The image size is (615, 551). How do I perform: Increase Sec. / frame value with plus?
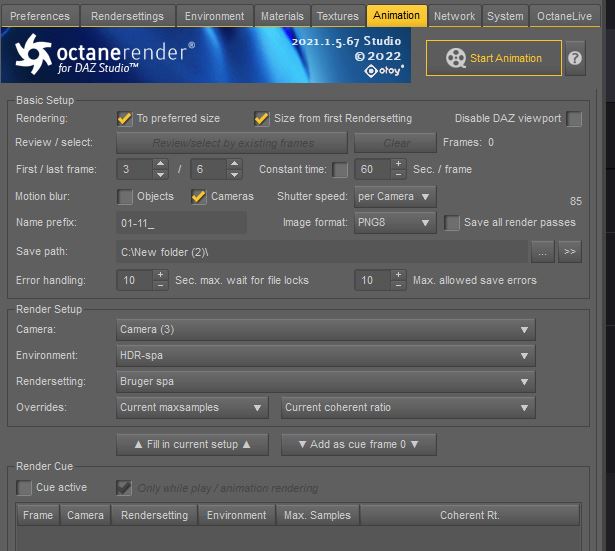(x=398, y=164)
